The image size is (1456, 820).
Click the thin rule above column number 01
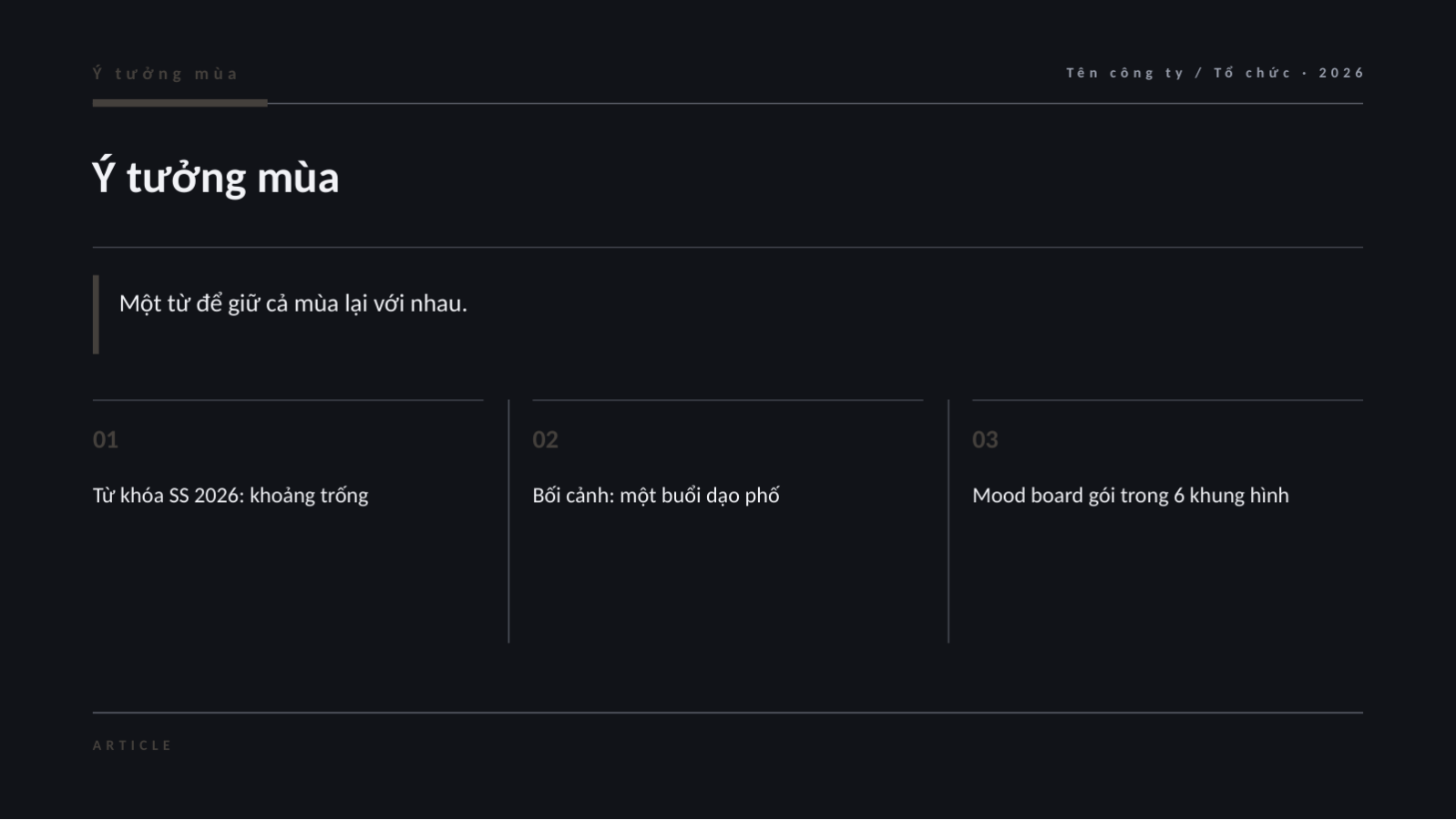288,400
